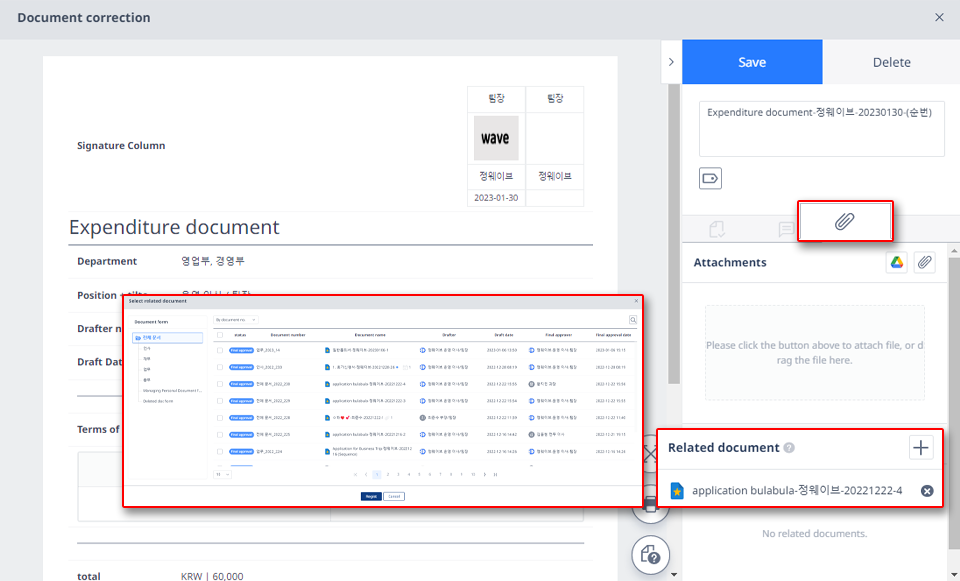This screenshot has width=960, height=581.
Task: Open the comments speech-bubble panel icon
Action: click(785, 228)
